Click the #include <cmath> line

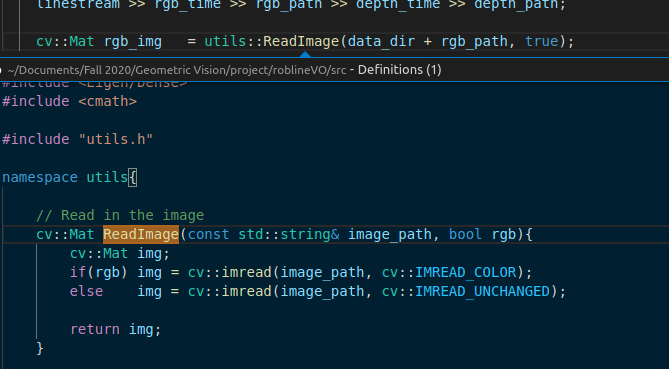click(x=69, y=102)
